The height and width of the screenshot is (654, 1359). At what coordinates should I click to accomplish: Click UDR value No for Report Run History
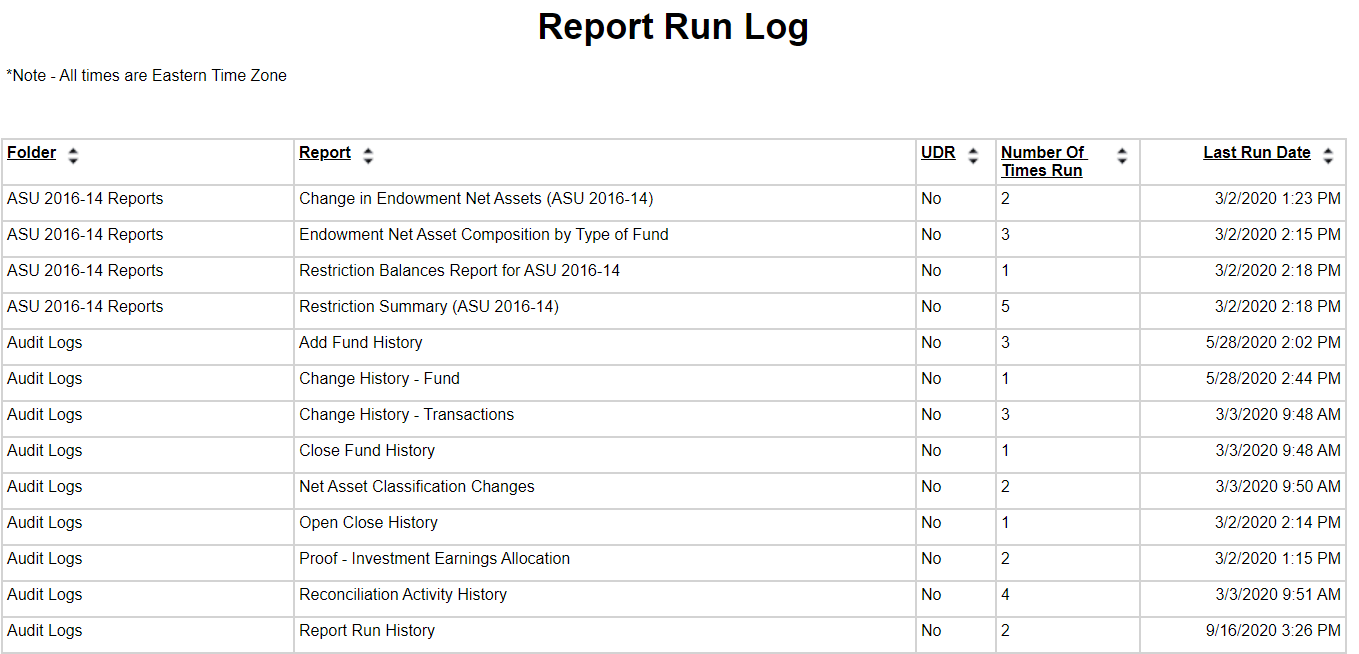click(931, 631)
